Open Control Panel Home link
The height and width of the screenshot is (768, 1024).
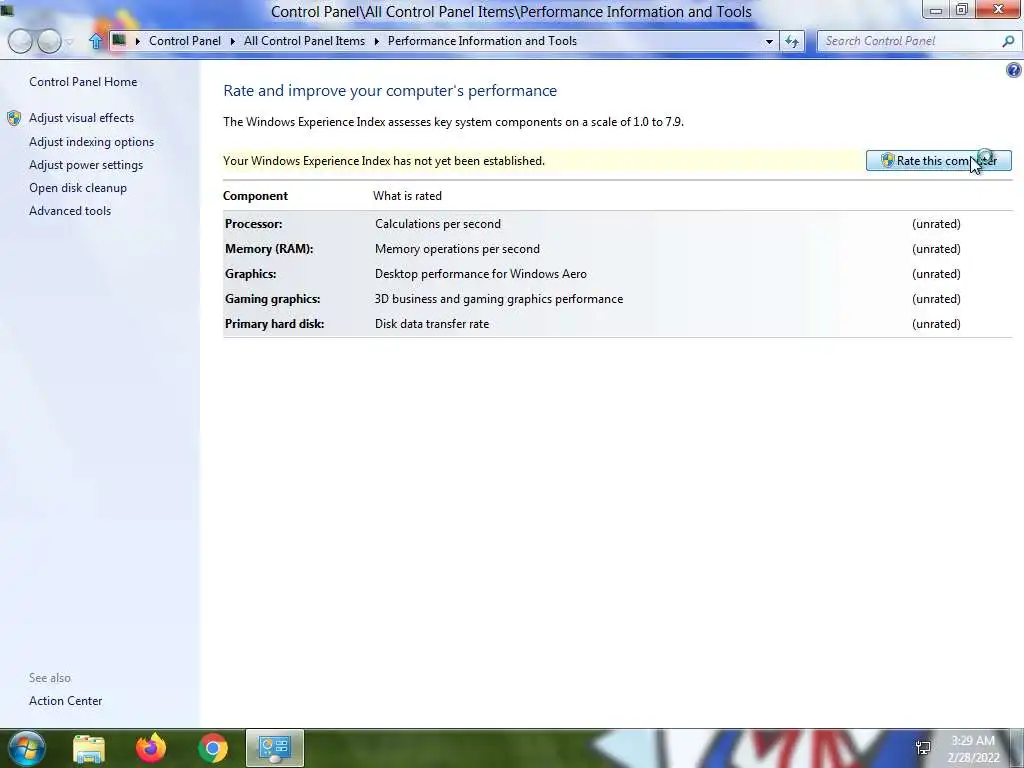[x=83, y=82]
